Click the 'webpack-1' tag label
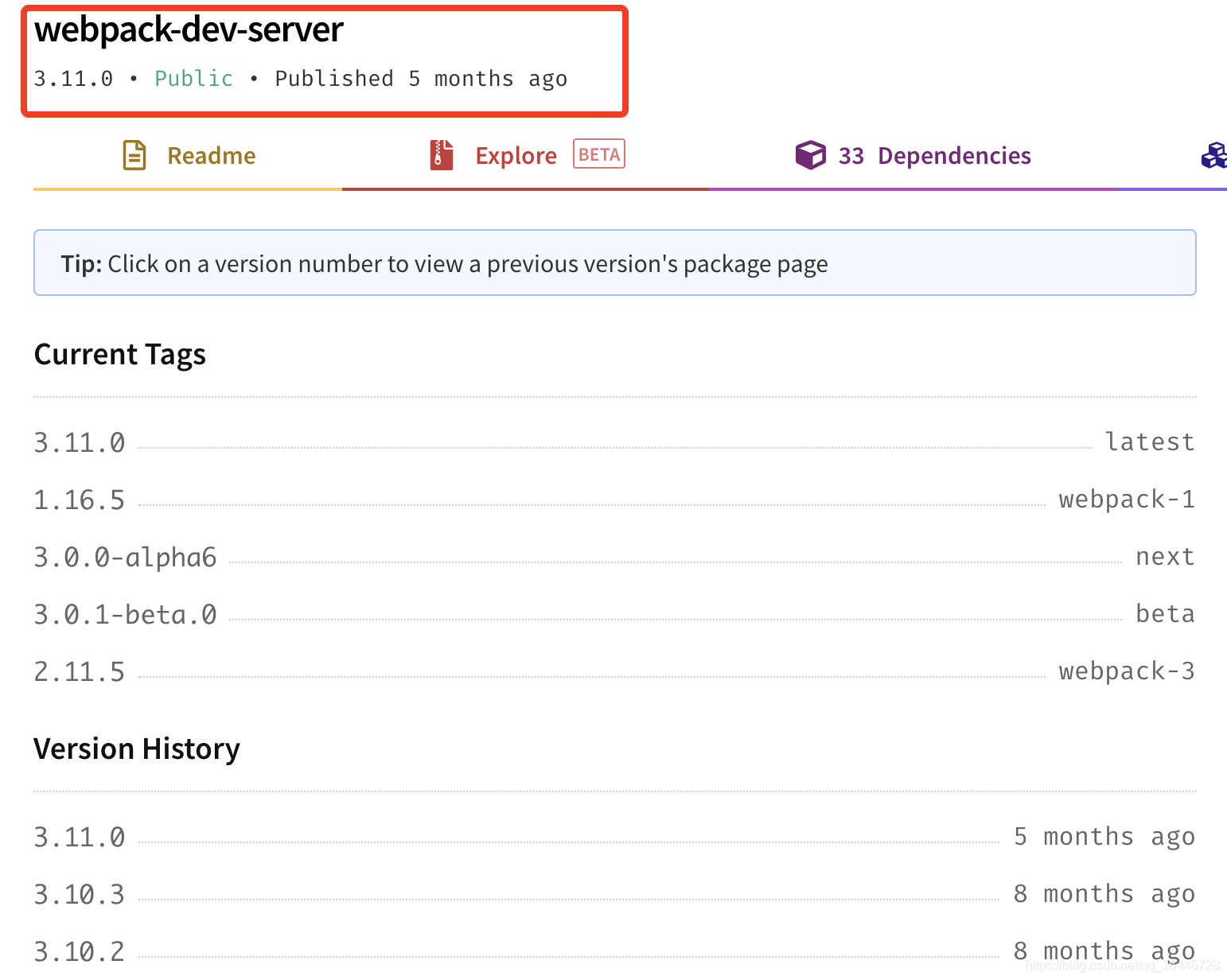Viewport: 1227px width, 980px height. click(x=1127, y=500)
